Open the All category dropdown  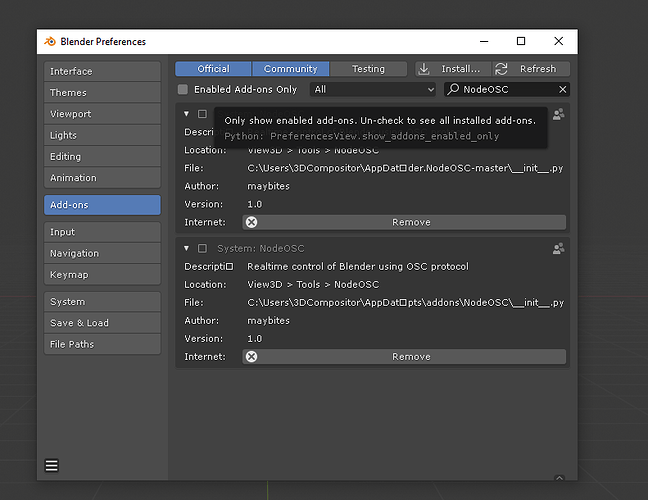click(x=373, y=89)
